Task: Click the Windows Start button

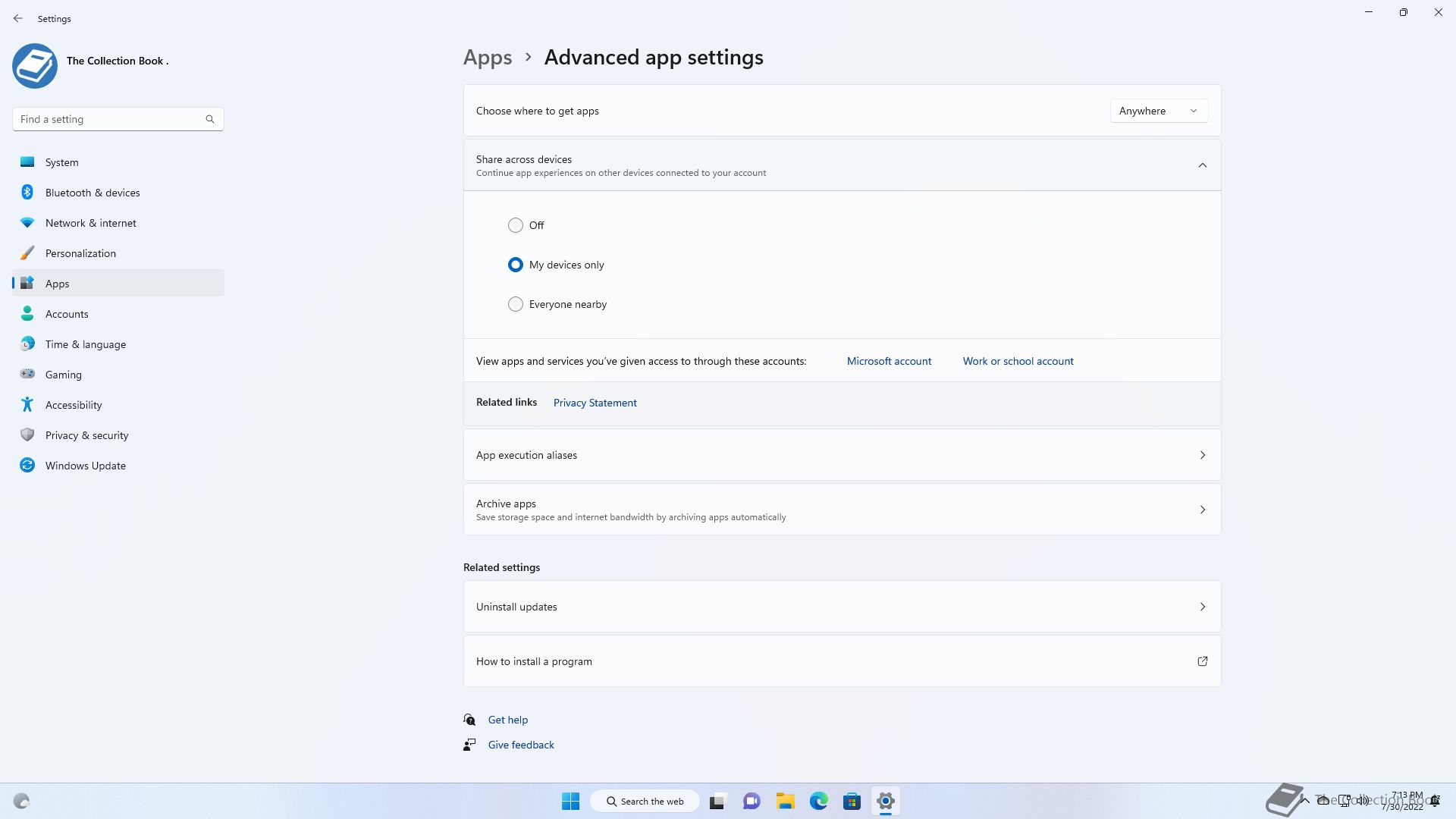Action: click(x=570, y=801)
